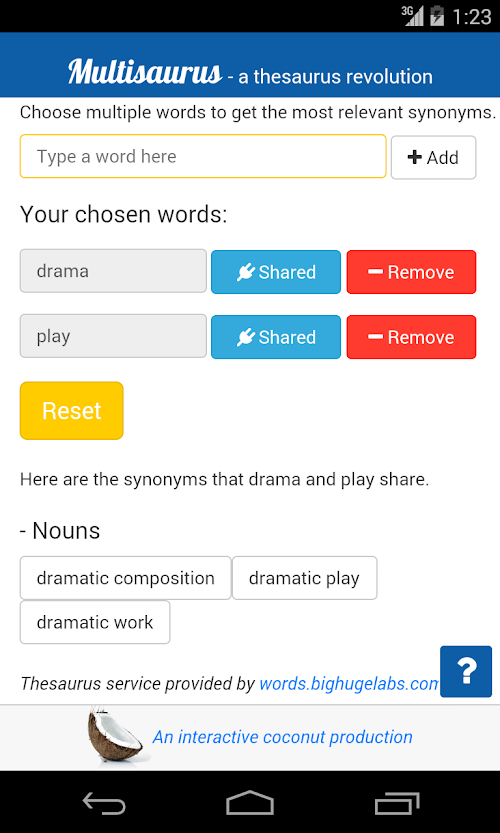Open the words.bighugelabs.com link
The image size is (500, 833).
pyautogui.click(x=350, y=683)
